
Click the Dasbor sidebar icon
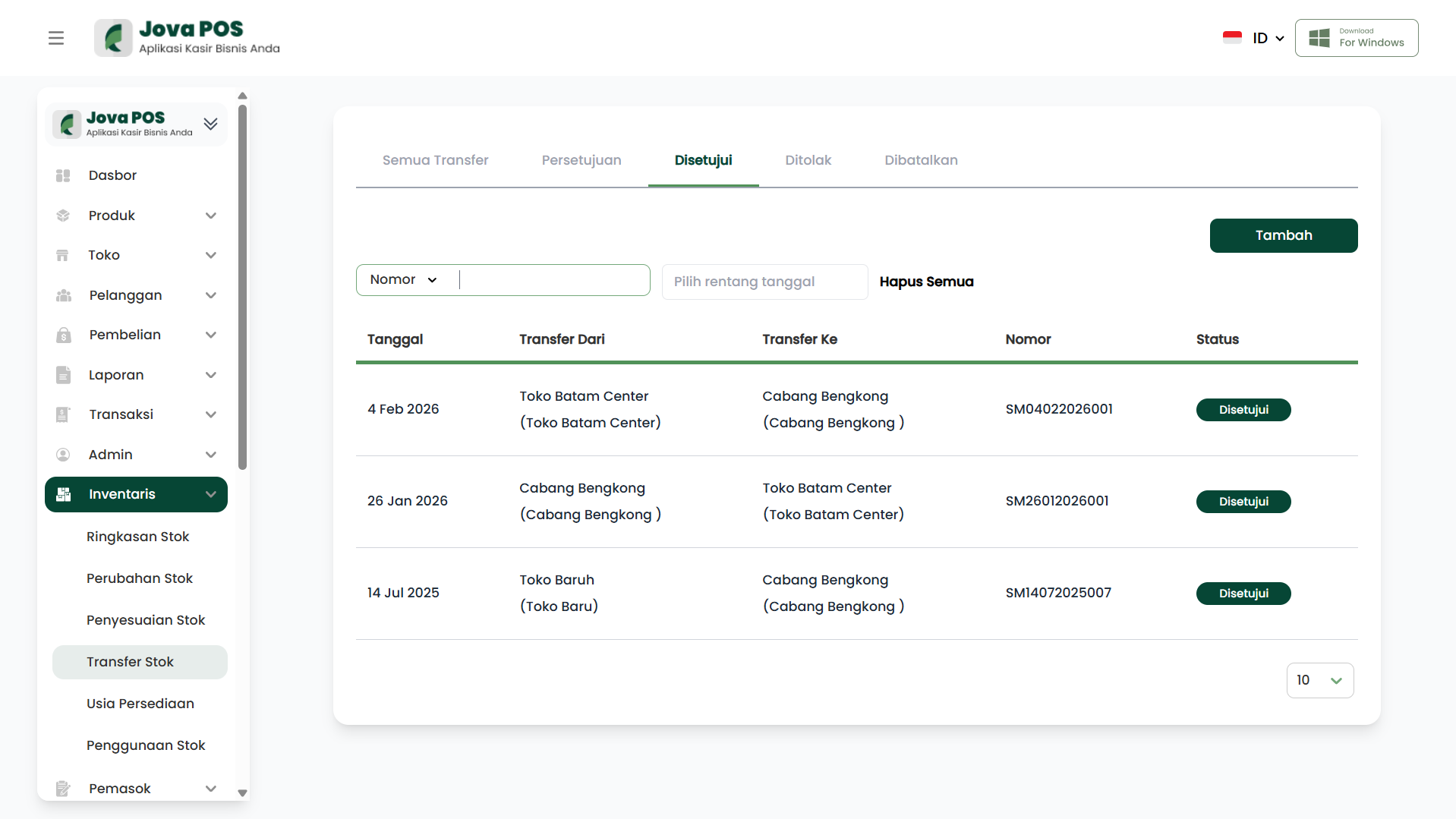coord(63,175)
